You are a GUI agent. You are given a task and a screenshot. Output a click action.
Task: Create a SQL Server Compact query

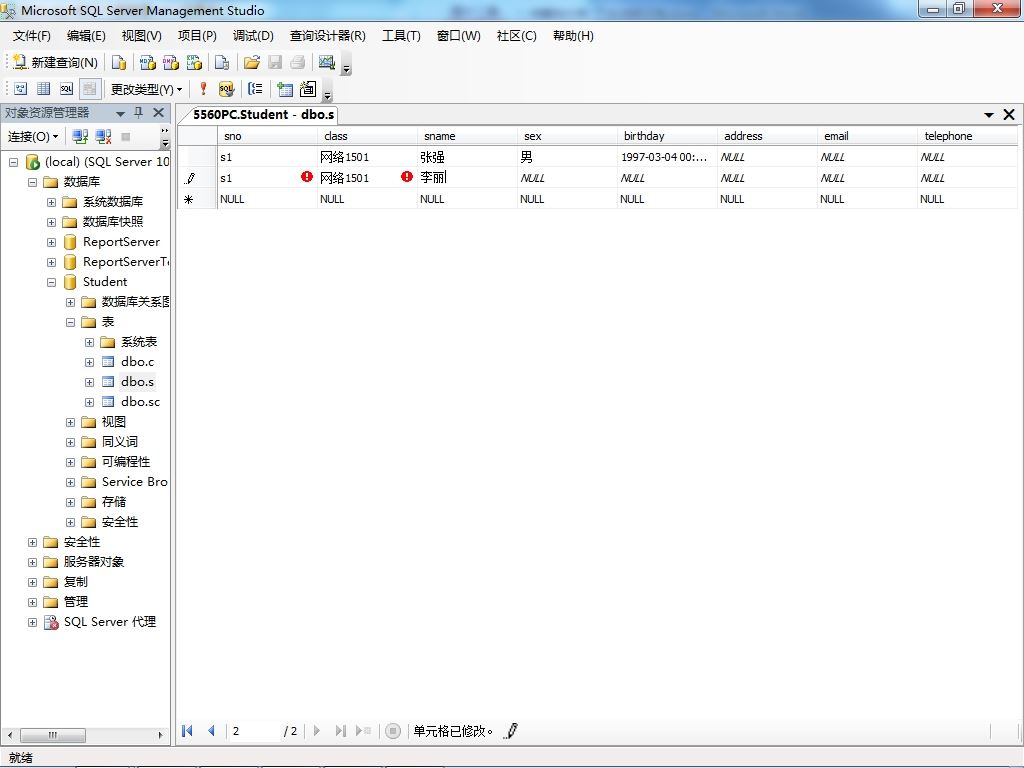point(222,62)
